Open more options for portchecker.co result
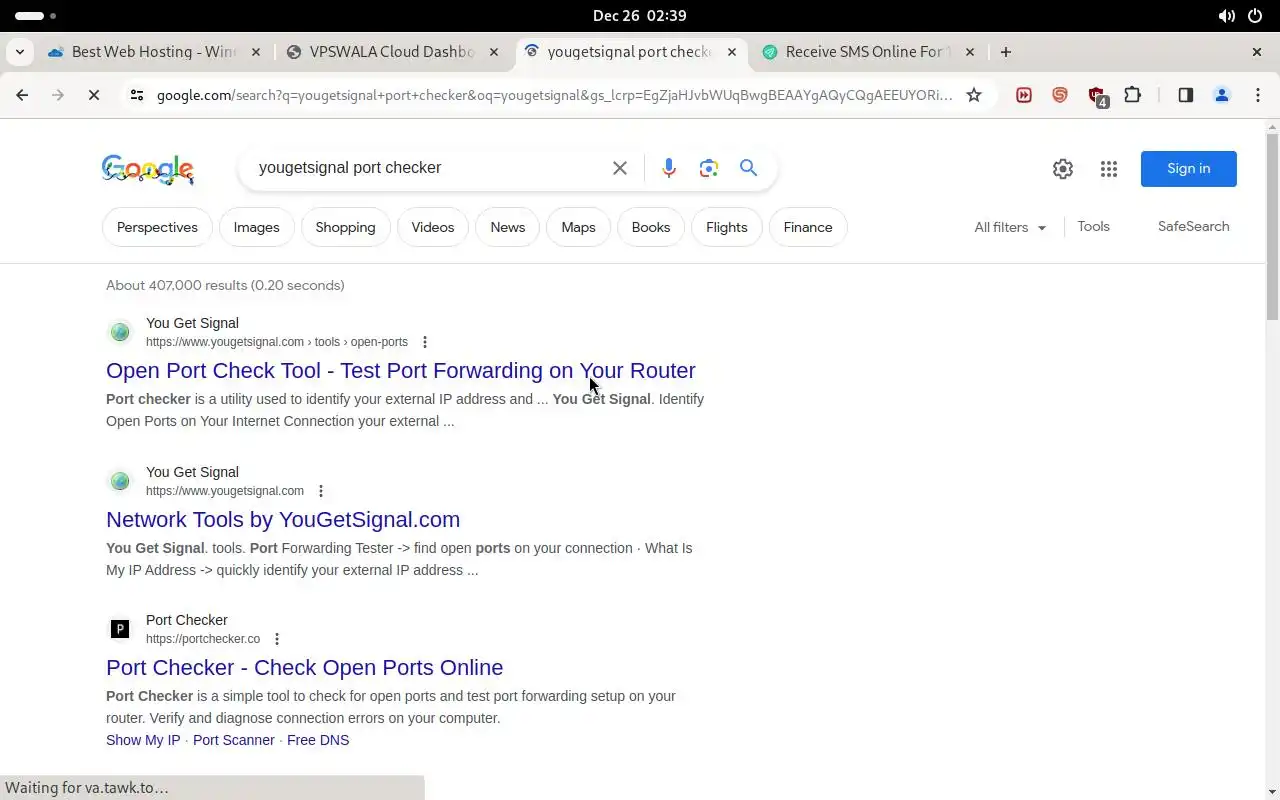The width and height of the screenshot is (1280, 800). pos(277,639)
